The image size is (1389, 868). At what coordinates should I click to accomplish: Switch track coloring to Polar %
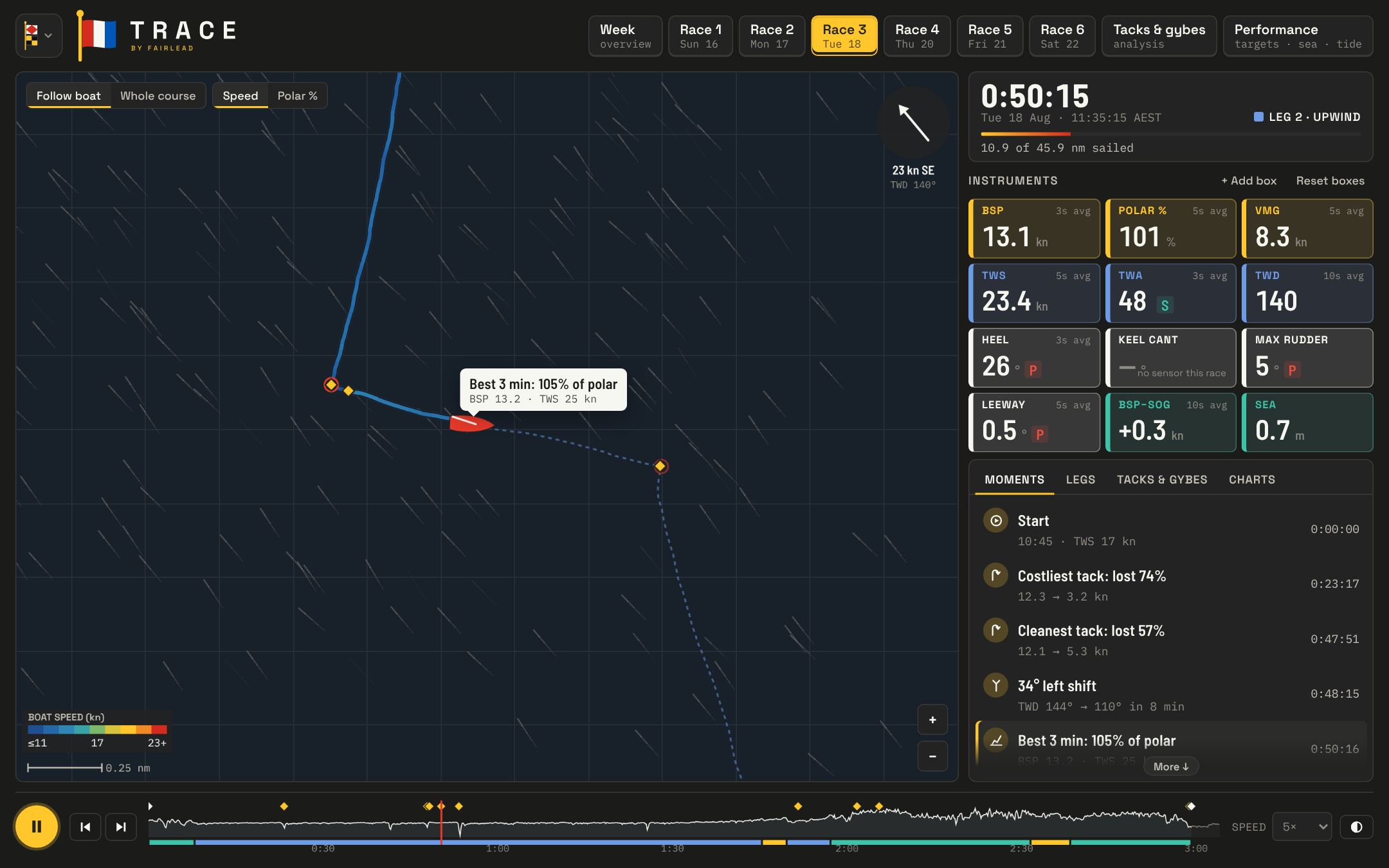297,96
